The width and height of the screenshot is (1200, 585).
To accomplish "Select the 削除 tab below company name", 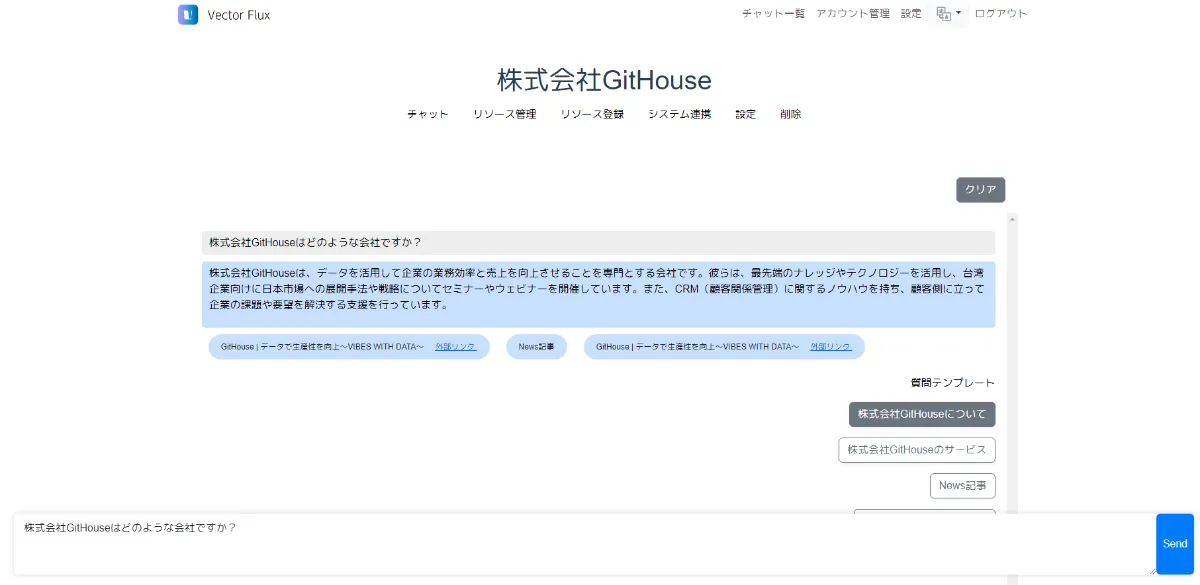I will [x=790, y=114].
